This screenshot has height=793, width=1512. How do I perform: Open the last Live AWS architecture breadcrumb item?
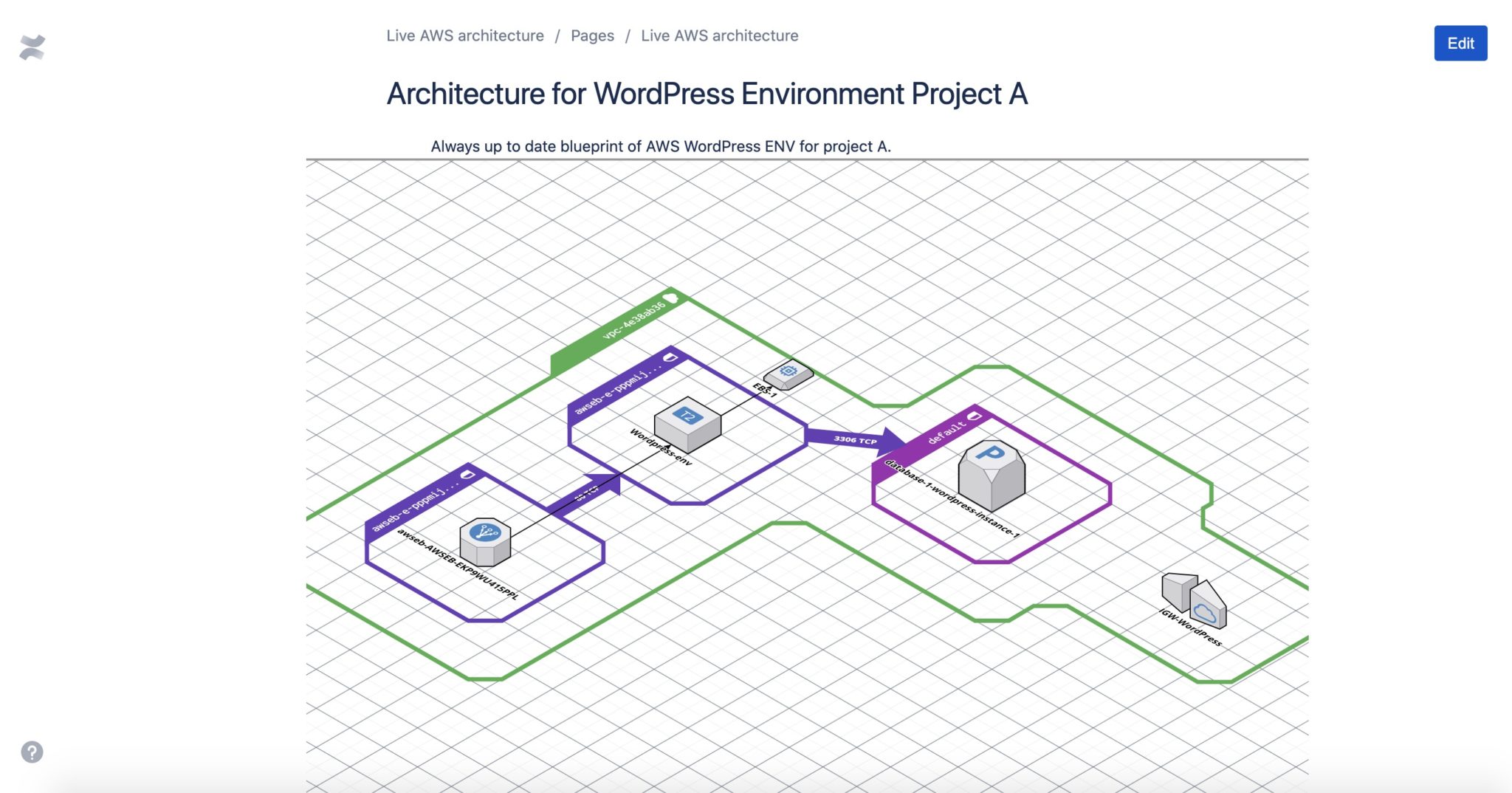point(720,35)
